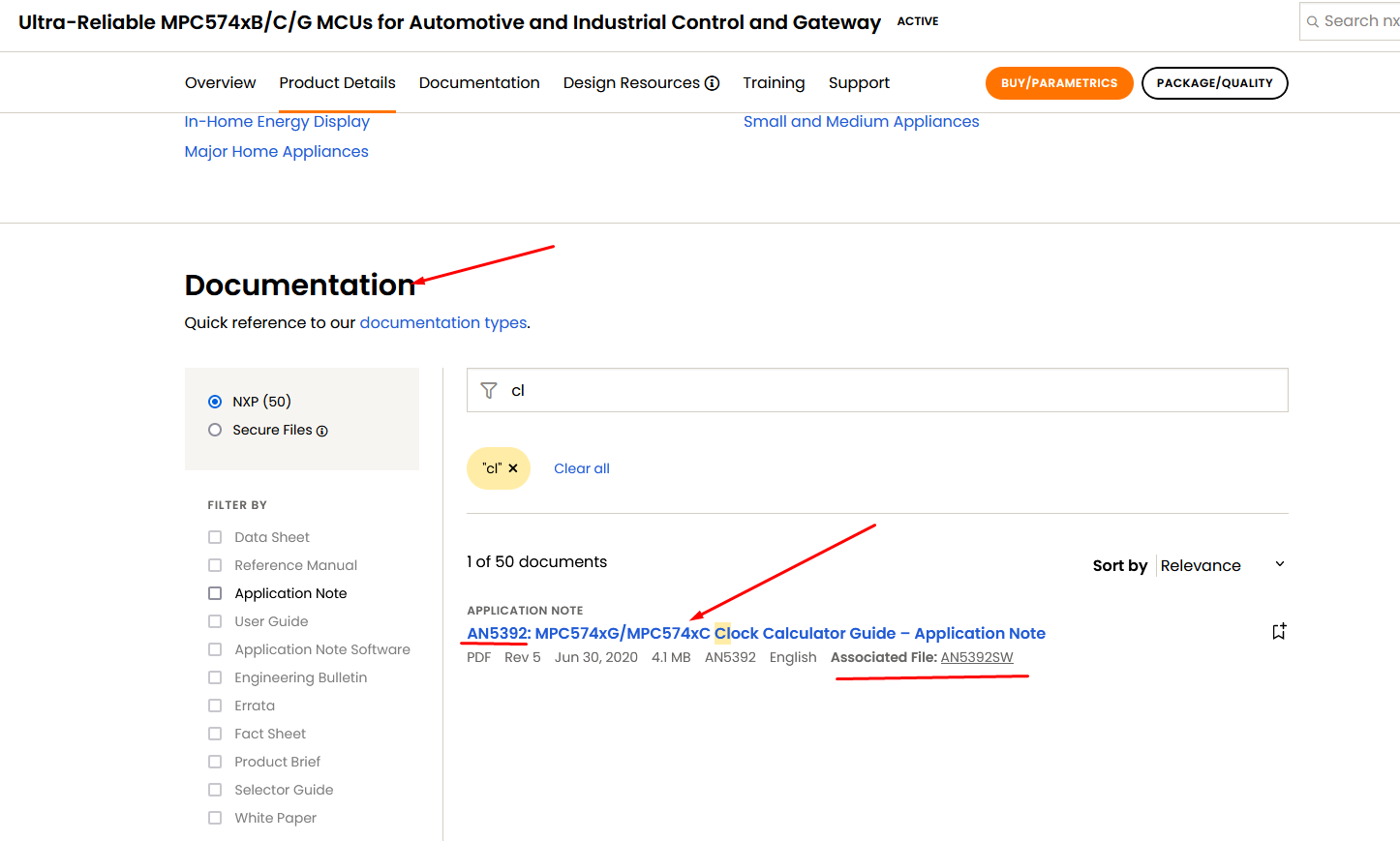Enable the Errata document filter

214,705
